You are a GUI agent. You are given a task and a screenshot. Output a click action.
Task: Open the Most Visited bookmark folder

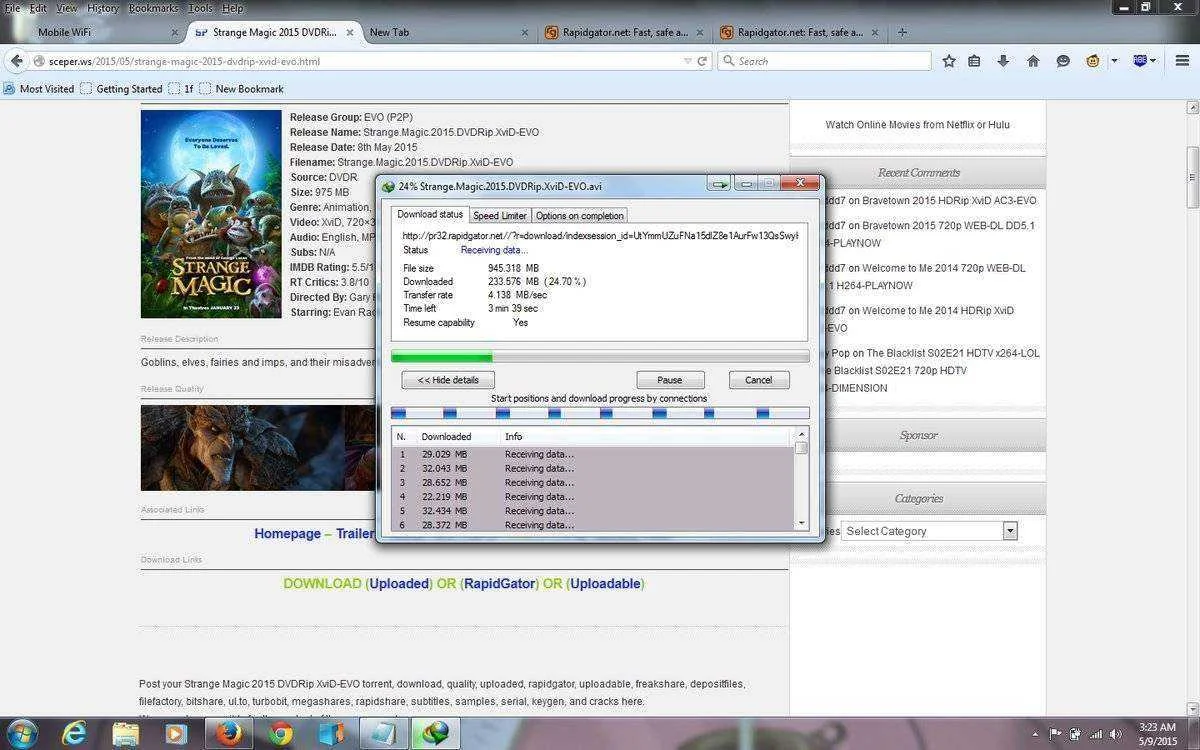tap(39, 89)
